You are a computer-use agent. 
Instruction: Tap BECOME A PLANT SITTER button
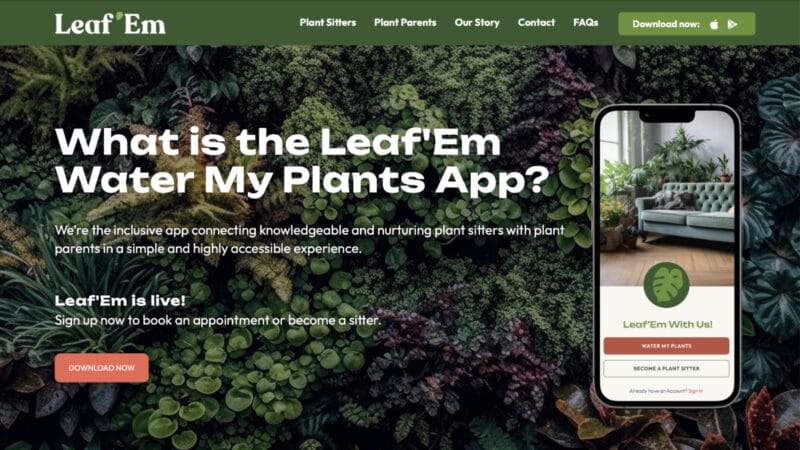(x=666, y=368)
